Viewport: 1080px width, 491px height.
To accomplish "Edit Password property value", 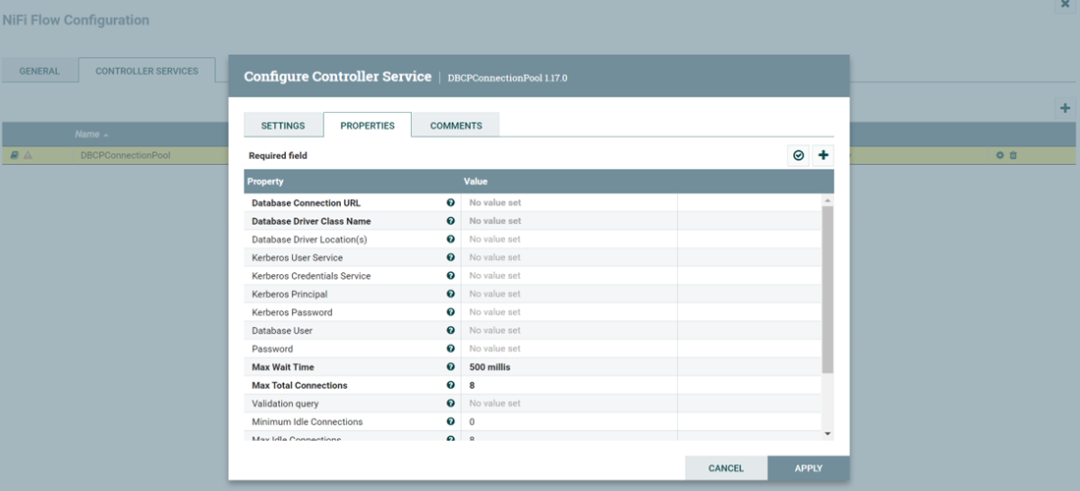I will (570, 348).
